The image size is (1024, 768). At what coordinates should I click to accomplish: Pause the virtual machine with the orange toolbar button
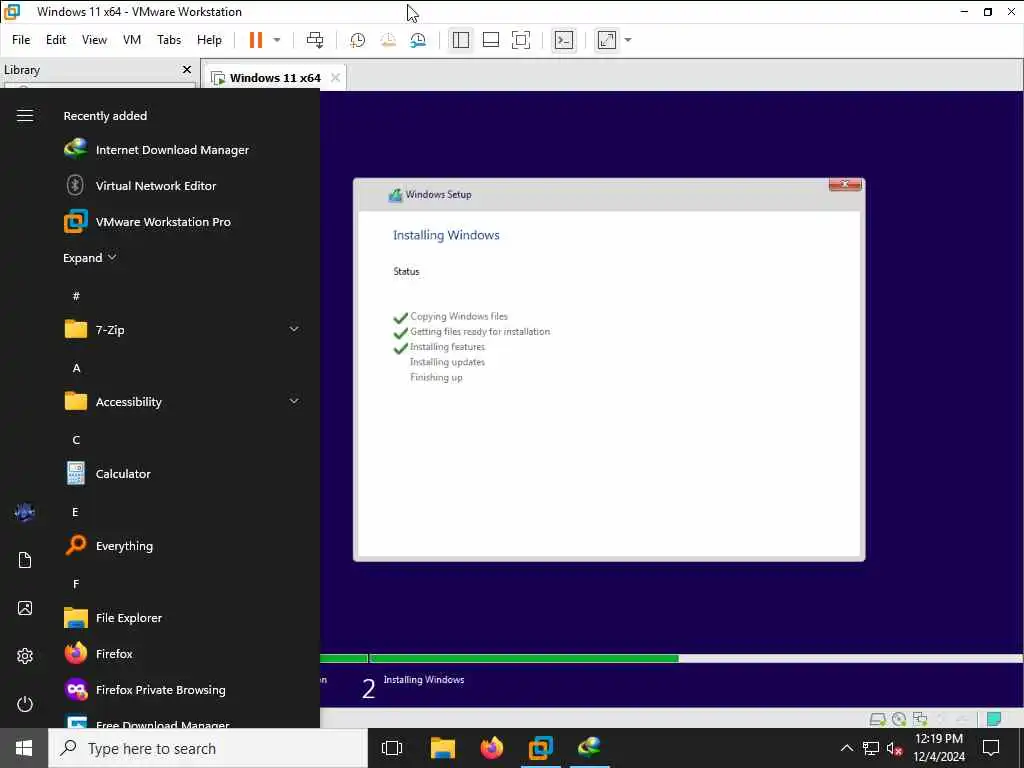click(x=256, y=40)
